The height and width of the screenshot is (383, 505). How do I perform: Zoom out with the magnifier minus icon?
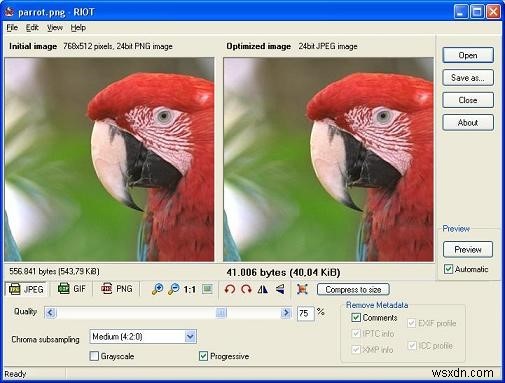click(x=174, y=289)
